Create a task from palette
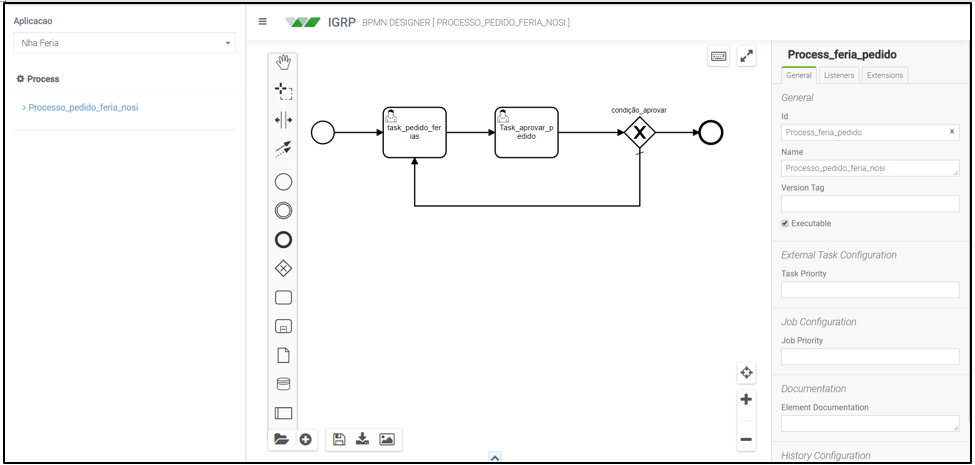Screen dimensions: 975x465 (x=283, y=298)
